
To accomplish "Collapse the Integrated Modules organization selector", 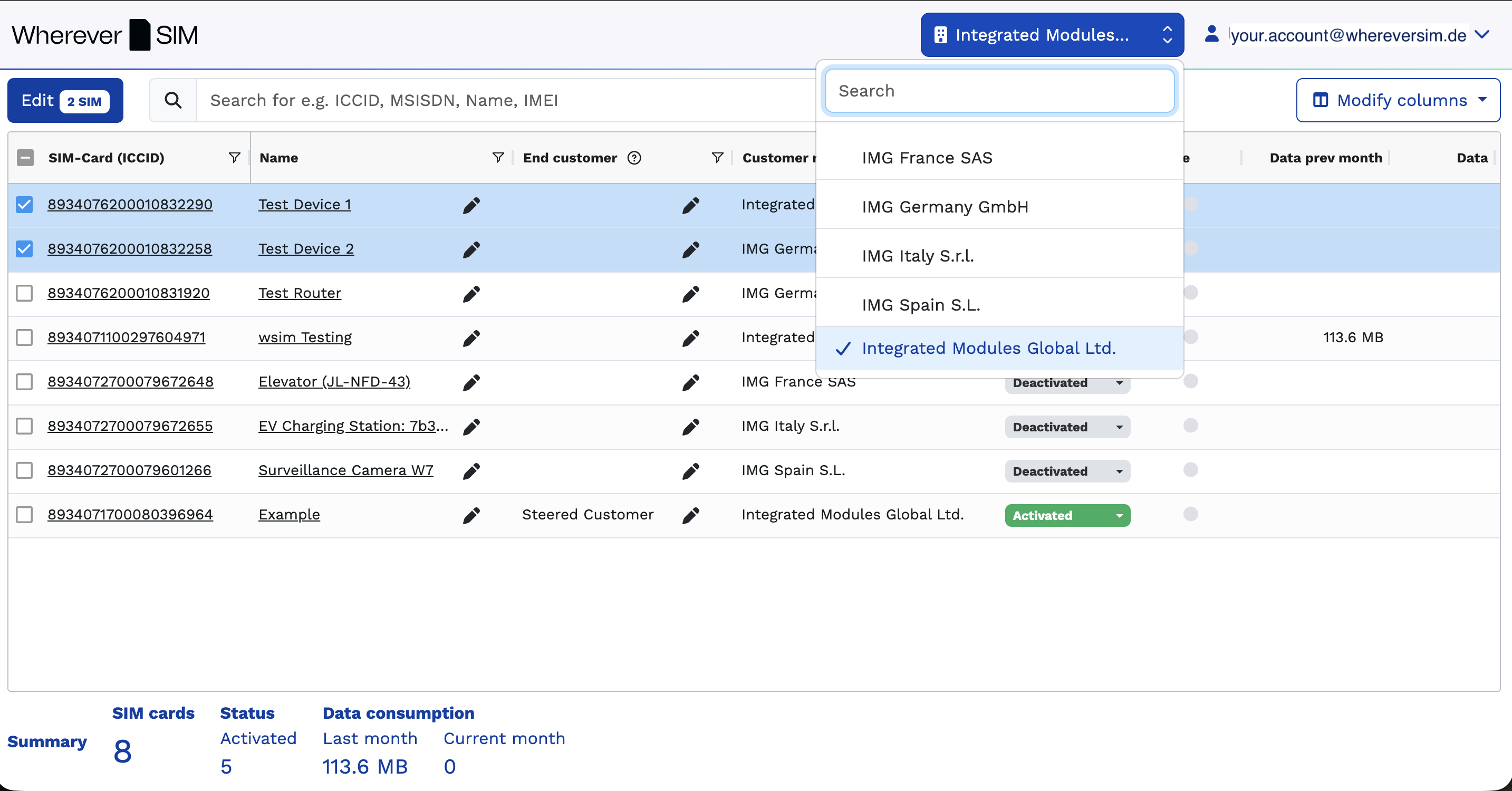I will tap(1051, 35).
